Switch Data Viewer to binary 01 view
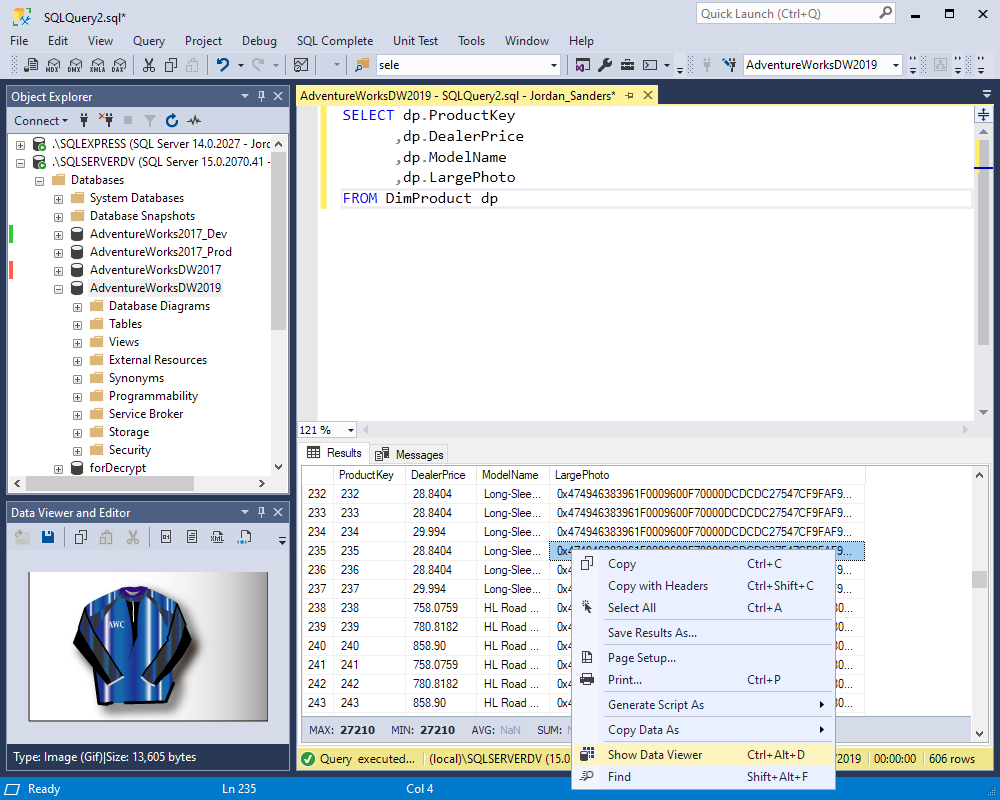The width and height of the screenshot is (1000, 800). pyautogui.click(x=165, y=537)
